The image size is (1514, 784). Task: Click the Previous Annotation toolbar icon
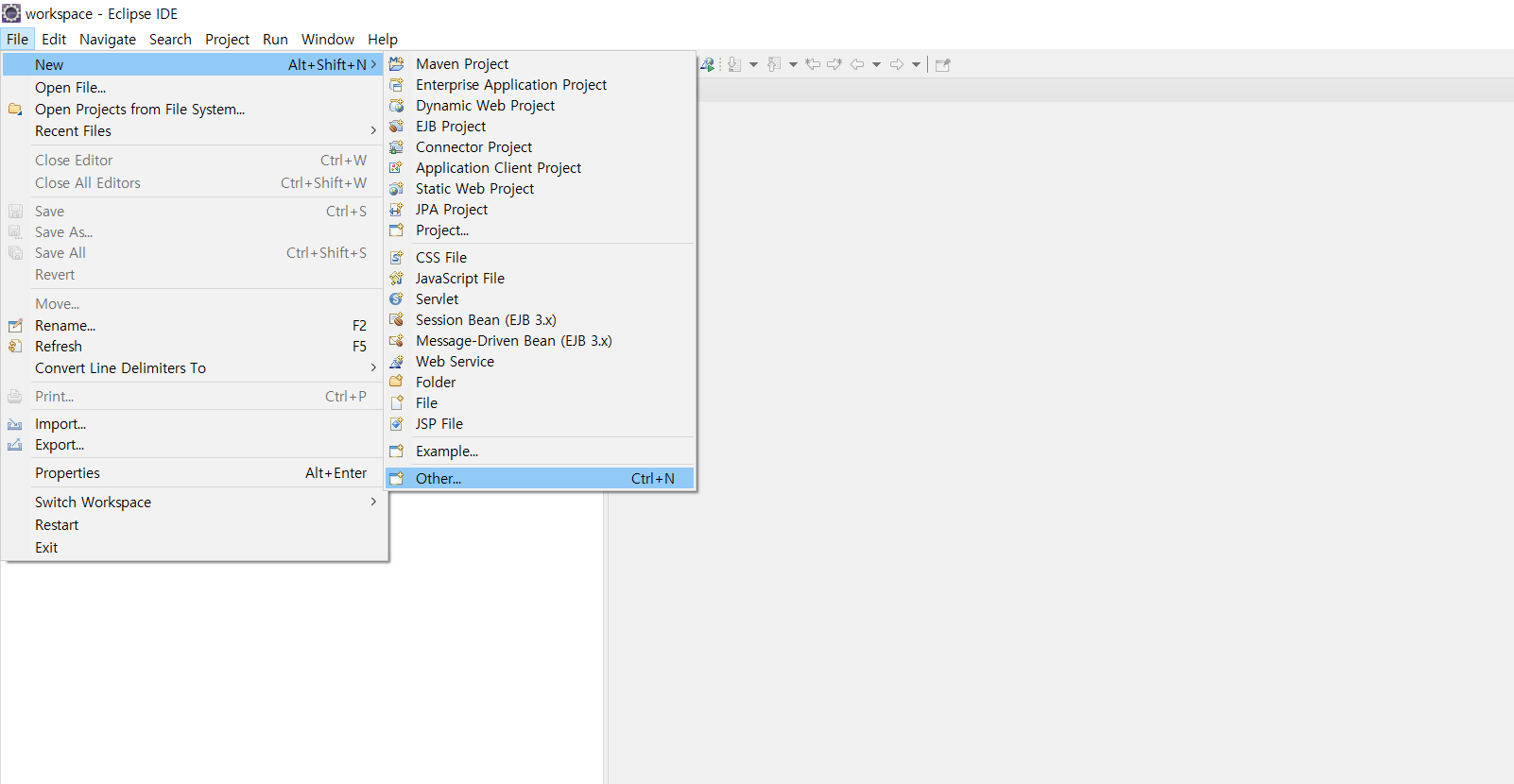pos(774,64)
